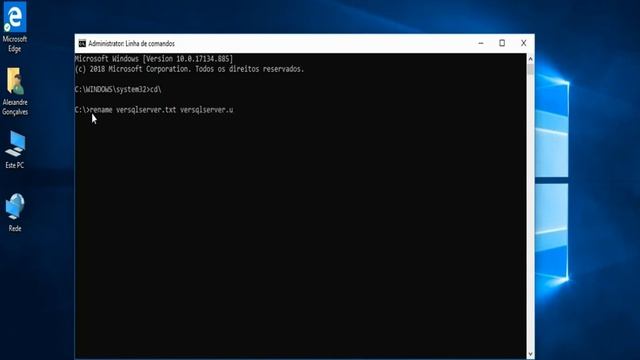Click the 'C:\WINDOWS\system32>cd\' line

pyautogui.click(x=118, y=89)
